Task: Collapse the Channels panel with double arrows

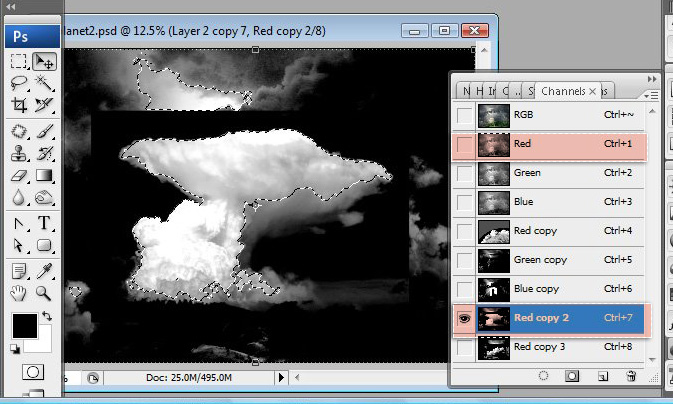Action: [652, 79]
